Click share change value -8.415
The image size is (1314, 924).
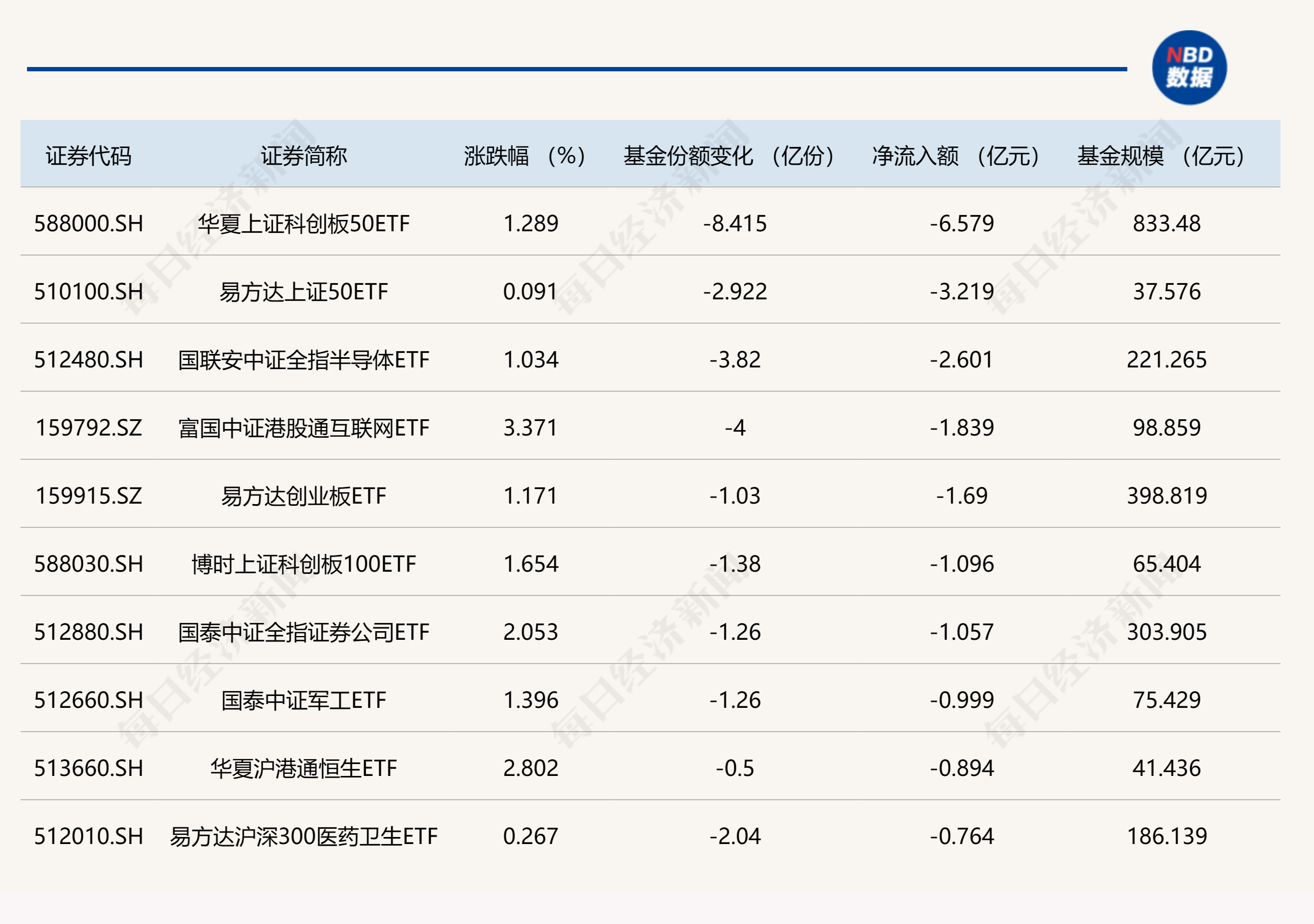[735, 223]
